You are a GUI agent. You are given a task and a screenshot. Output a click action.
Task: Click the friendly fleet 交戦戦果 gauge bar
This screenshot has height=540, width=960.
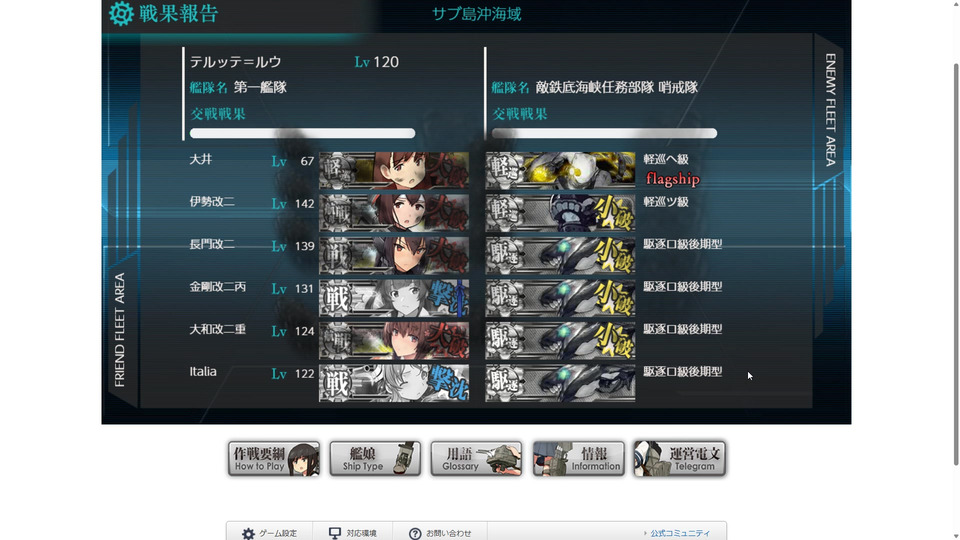tap(302, 133)
